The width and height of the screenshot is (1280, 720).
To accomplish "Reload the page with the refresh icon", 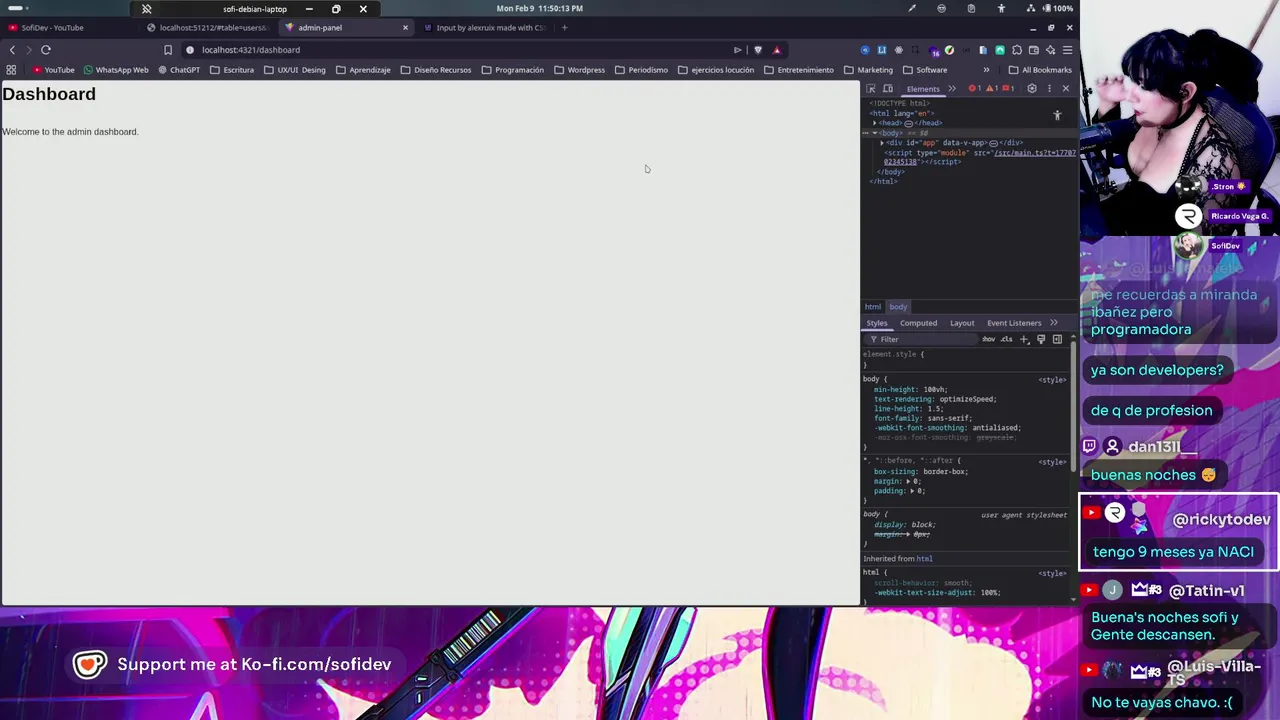I will click(46, 50).
